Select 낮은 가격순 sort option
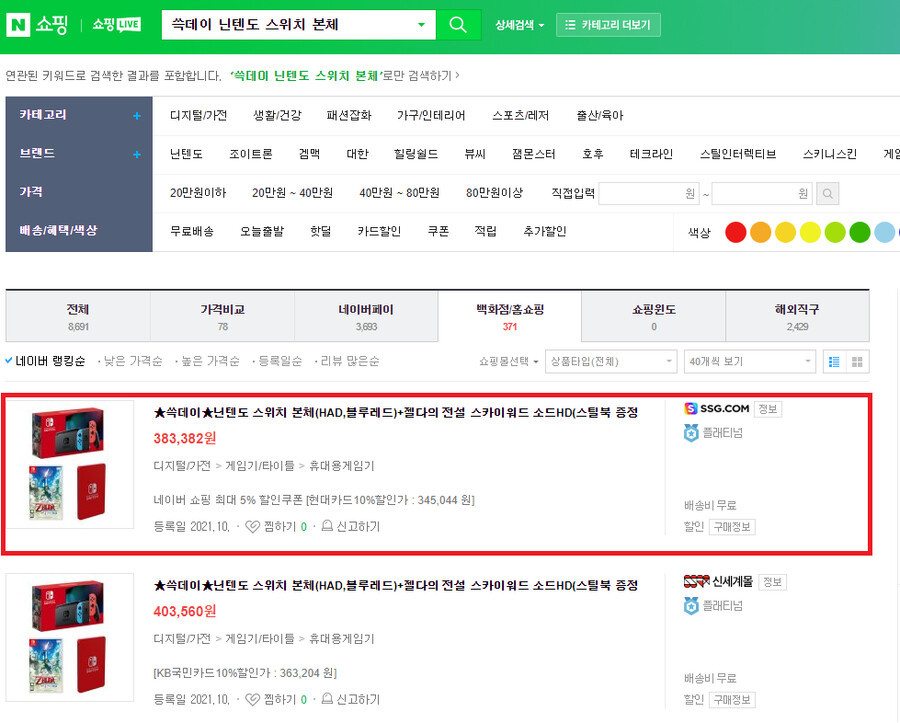This screenshot has width=900, height=723. coord(133,361)
